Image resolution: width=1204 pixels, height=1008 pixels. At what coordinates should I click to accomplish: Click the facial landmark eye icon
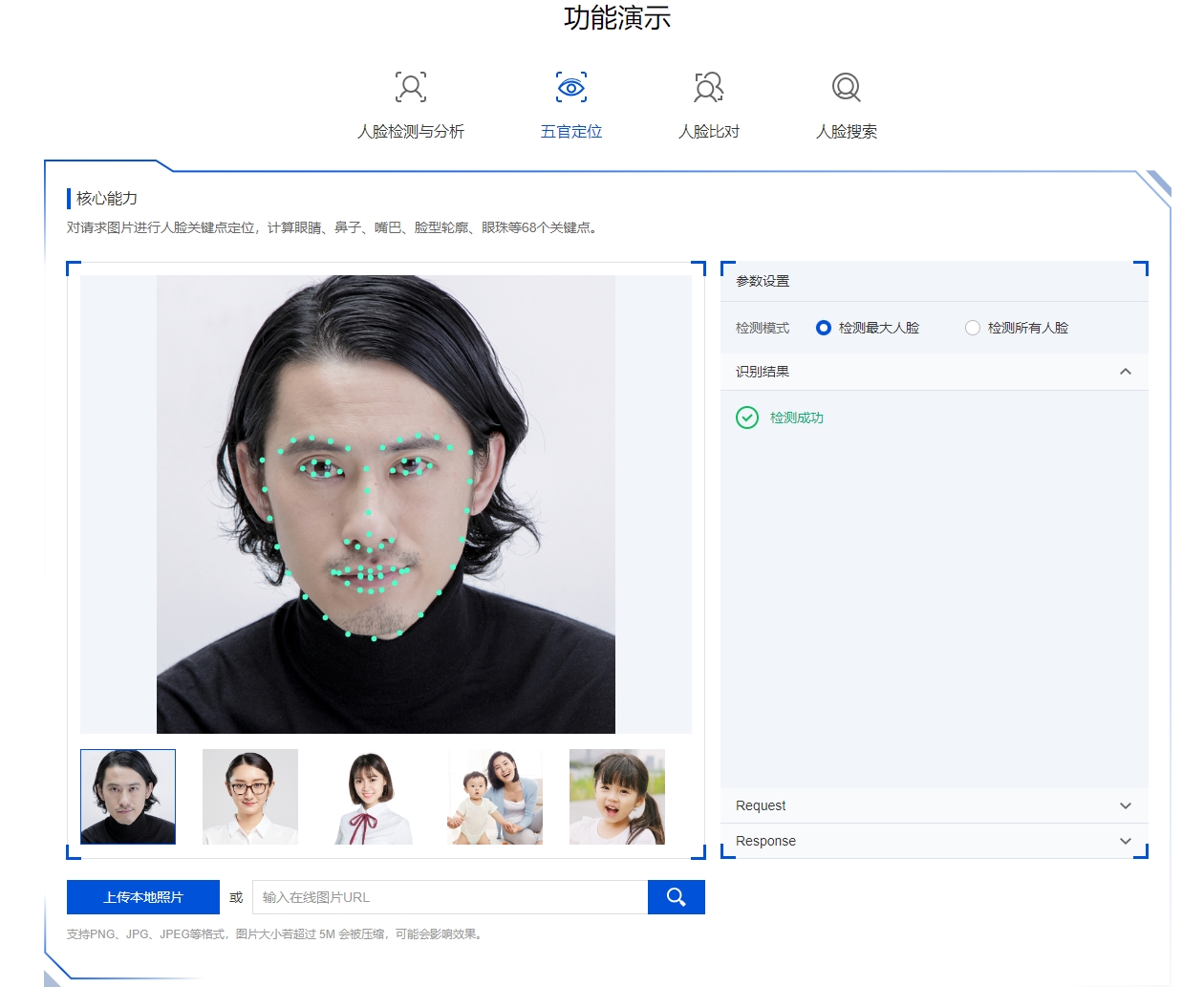(571, 87)
